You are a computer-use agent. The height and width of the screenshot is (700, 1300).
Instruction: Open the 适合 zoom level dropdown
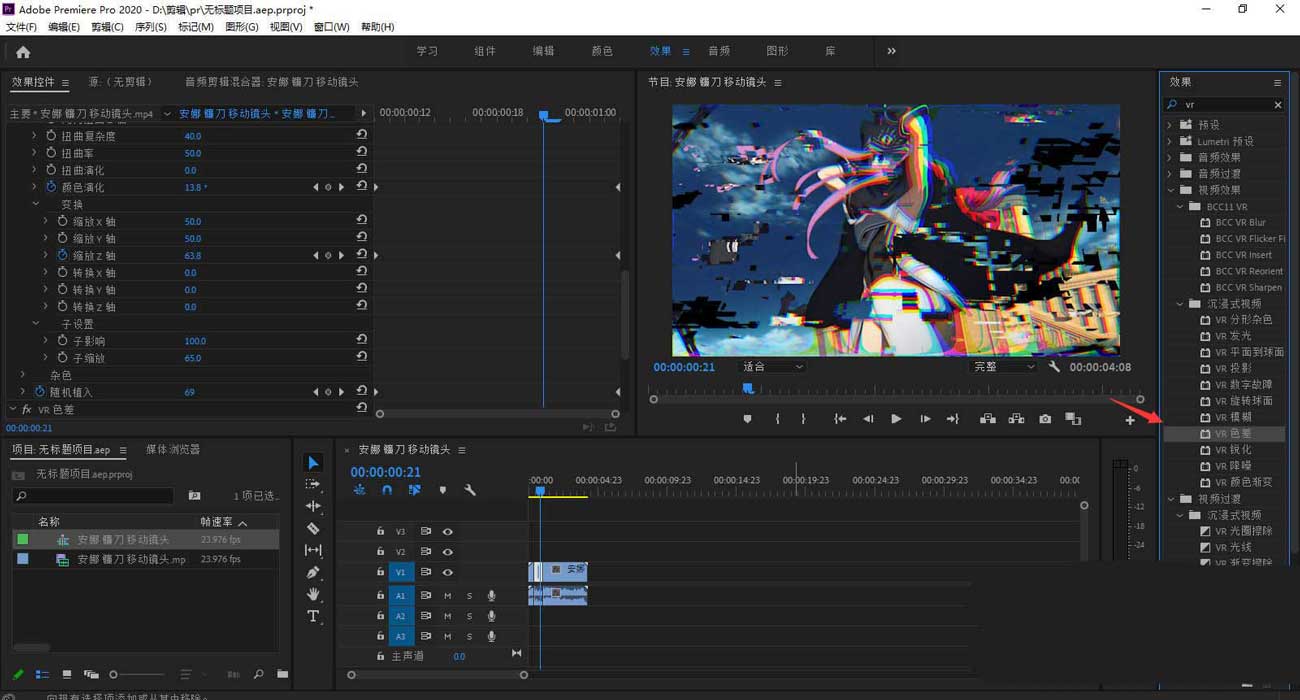pyautogui.click(x=772, y=367)
